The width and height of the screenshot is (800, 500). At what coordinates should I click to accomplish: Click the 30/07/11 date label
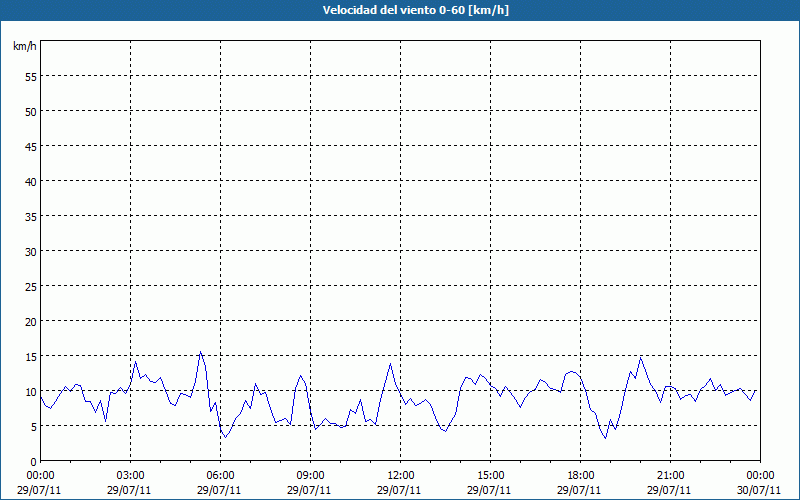pyautogui.click(x=759, y=490)
